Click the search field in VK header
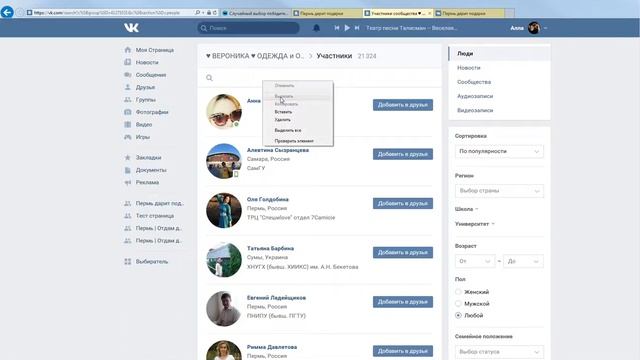This screenshot has width=640, height=360. click(248, 28)
